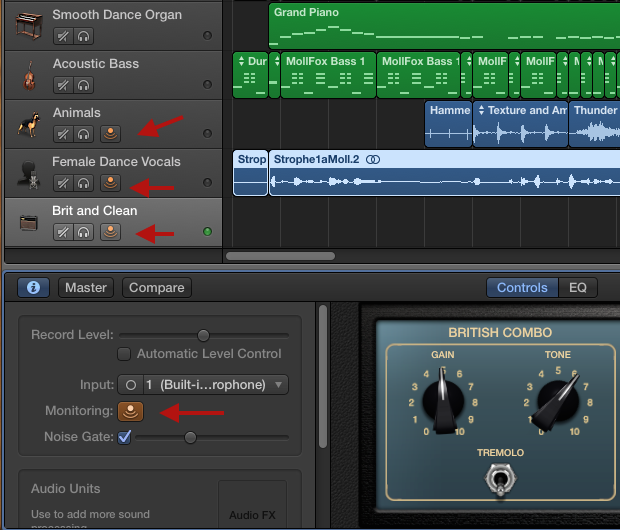620x530 pixels.
Task: Click the horizontal timeline scrollbar
Action: 280,256
